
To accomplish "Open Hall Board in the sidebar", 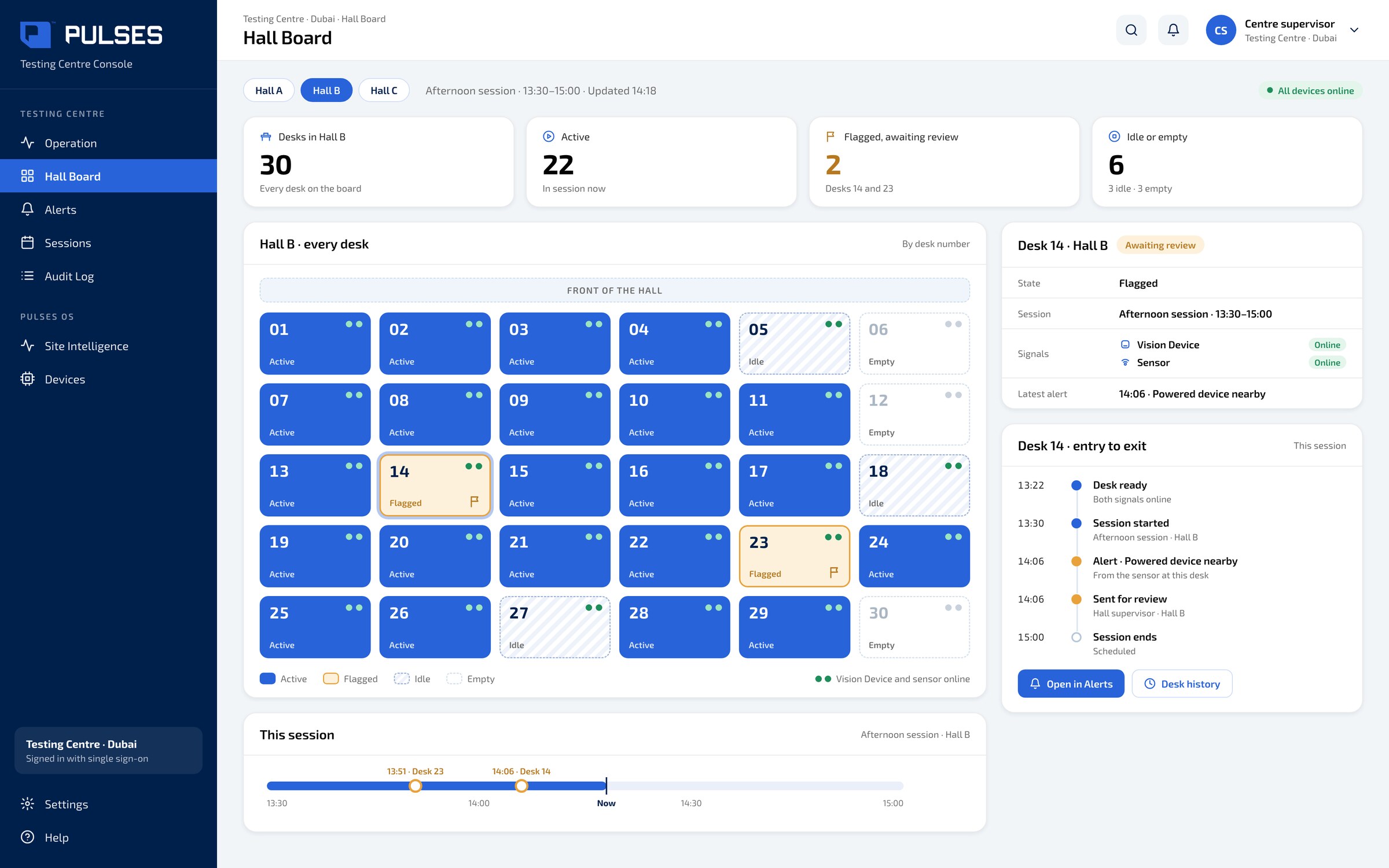I will pyautogui.click(x=109, y=176).
